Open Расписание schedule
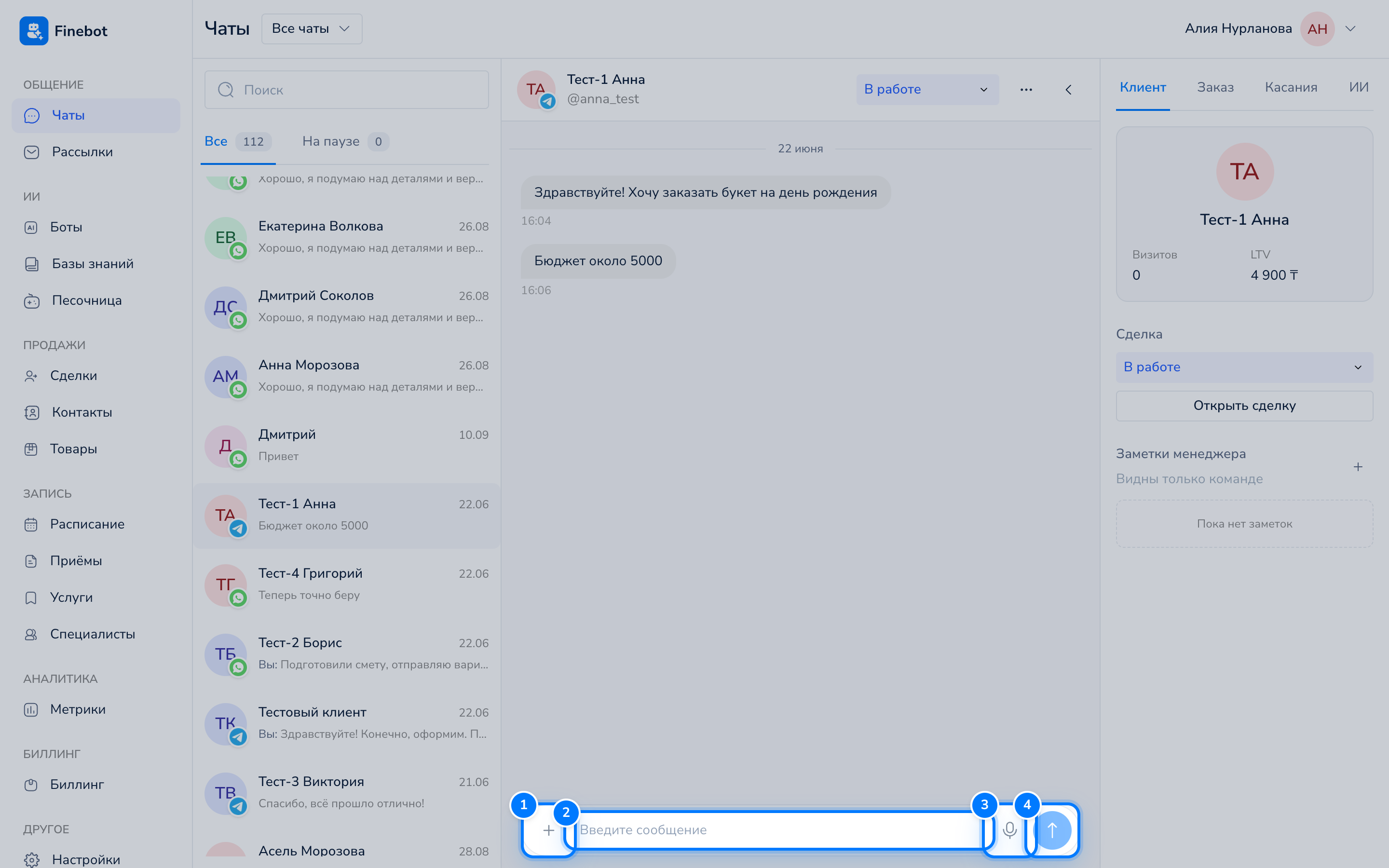The width and height of the screenshot is (1389, 868). (96, 525)
